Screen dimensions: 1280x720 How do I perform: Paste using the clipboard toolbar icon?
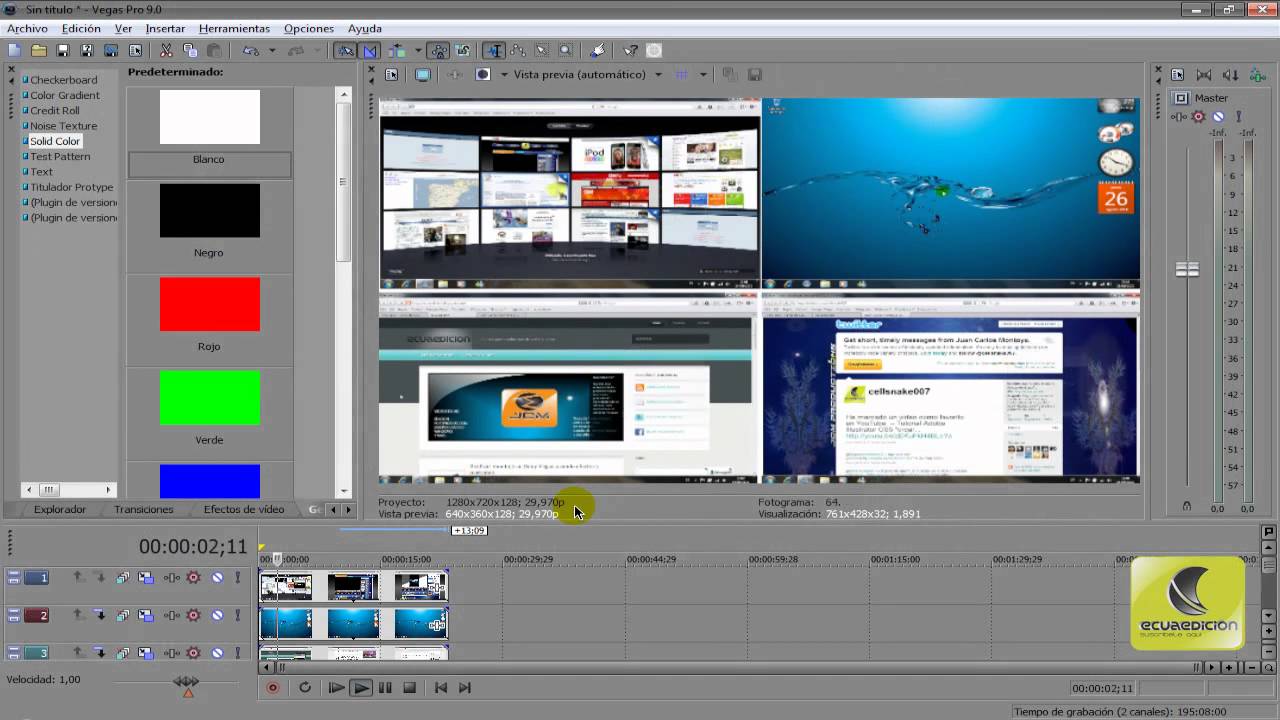(214, 50)
